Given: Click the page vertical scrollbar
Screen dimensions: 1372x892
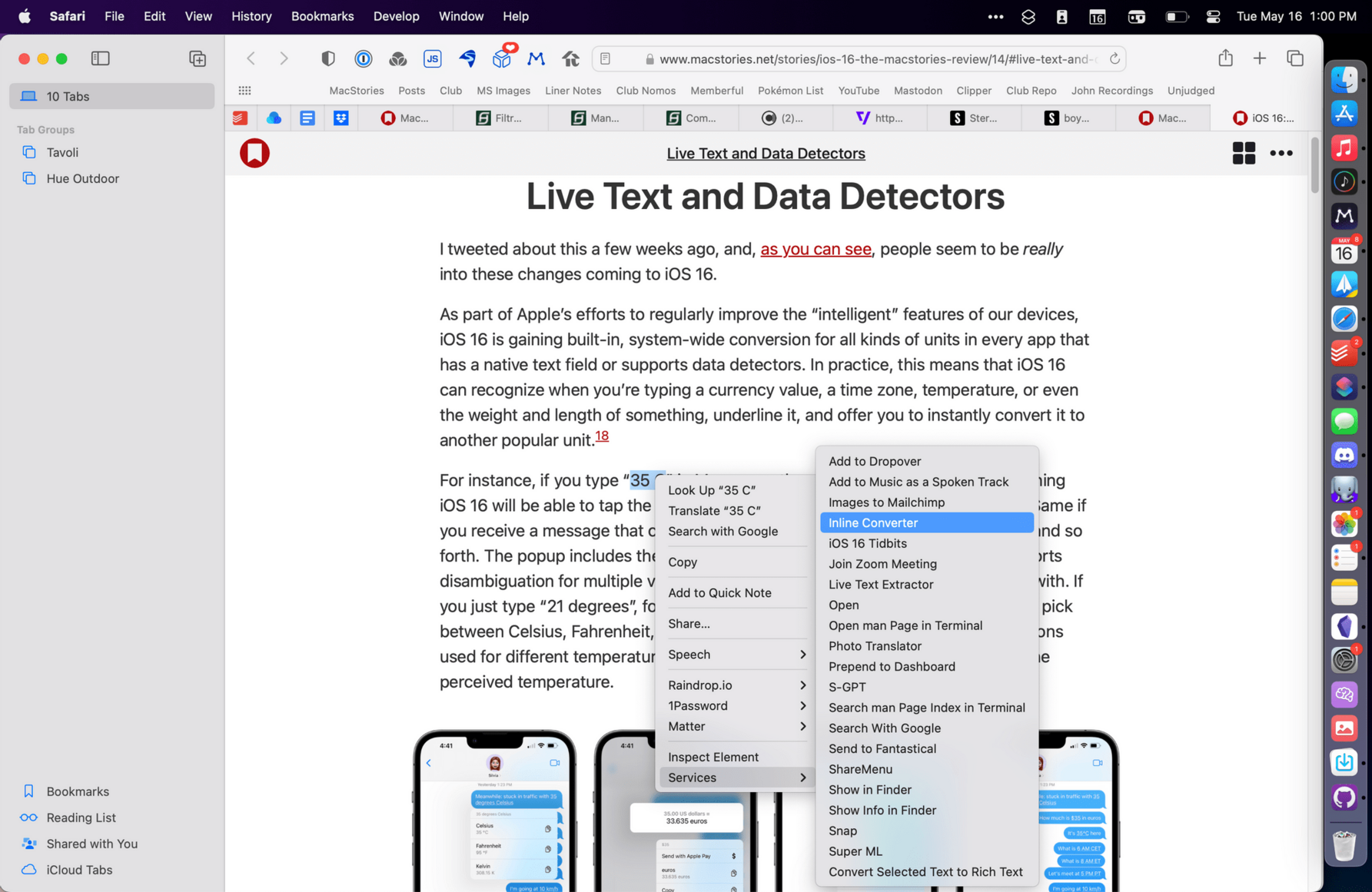Looking at the screenshot, I should (1314, 165).
